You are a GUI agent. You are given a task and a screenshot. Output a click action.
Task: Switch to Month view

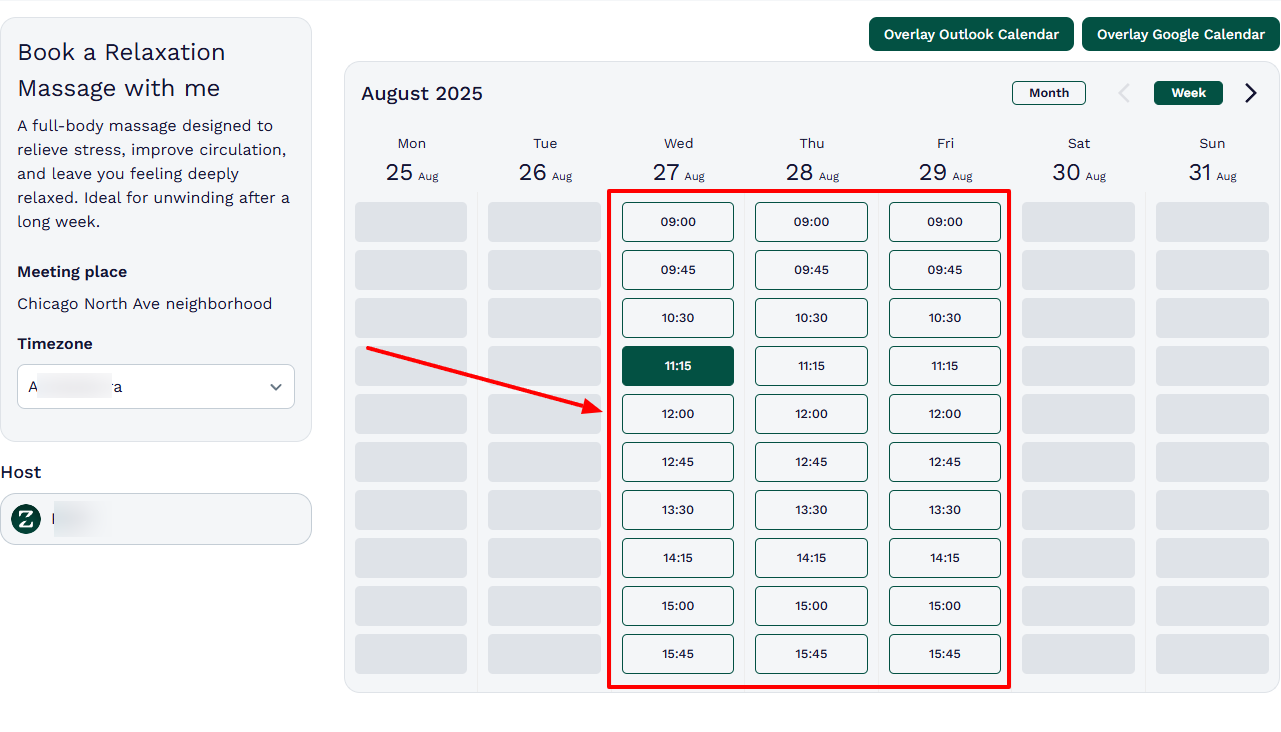[x=1048, y=93]
